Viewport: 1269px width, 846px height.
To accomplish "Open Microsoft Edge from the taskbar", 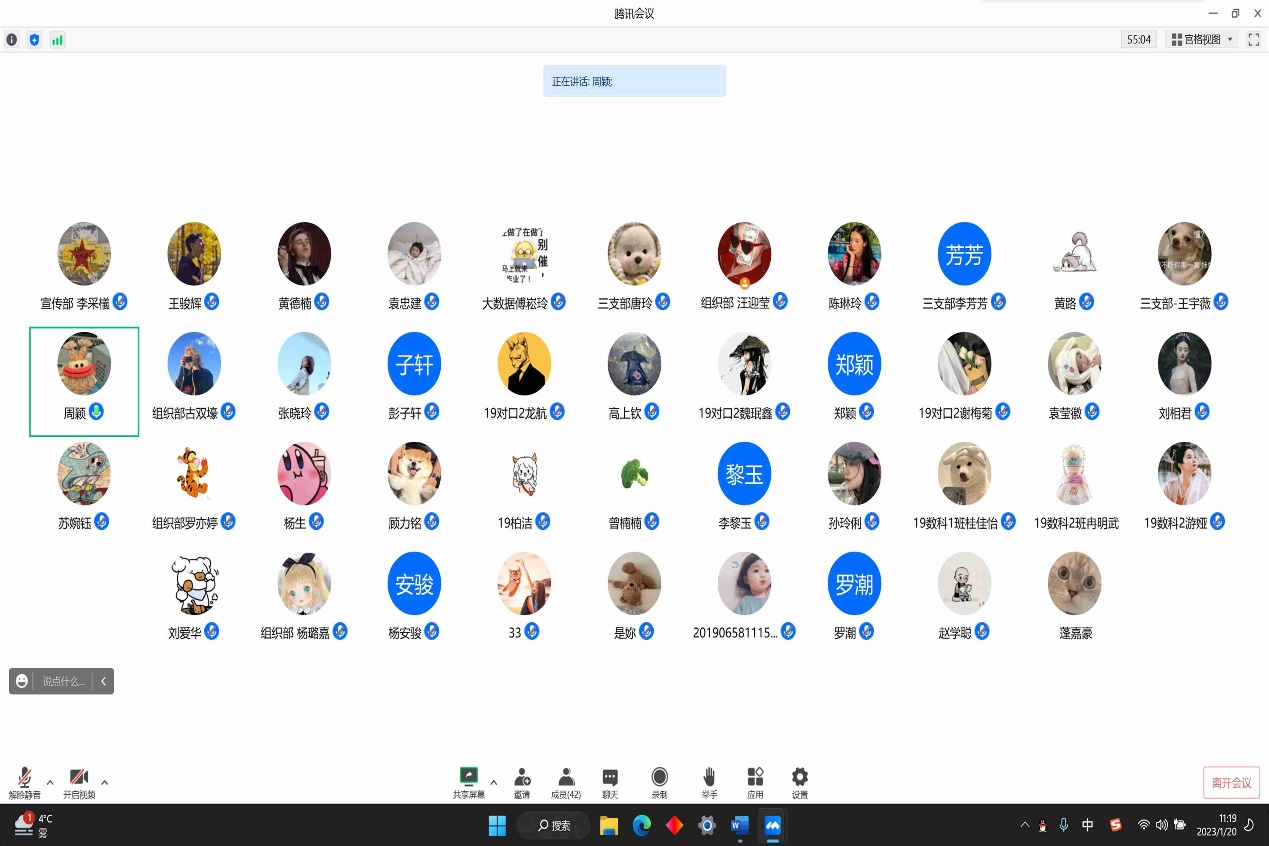I will tap(642, 825).
